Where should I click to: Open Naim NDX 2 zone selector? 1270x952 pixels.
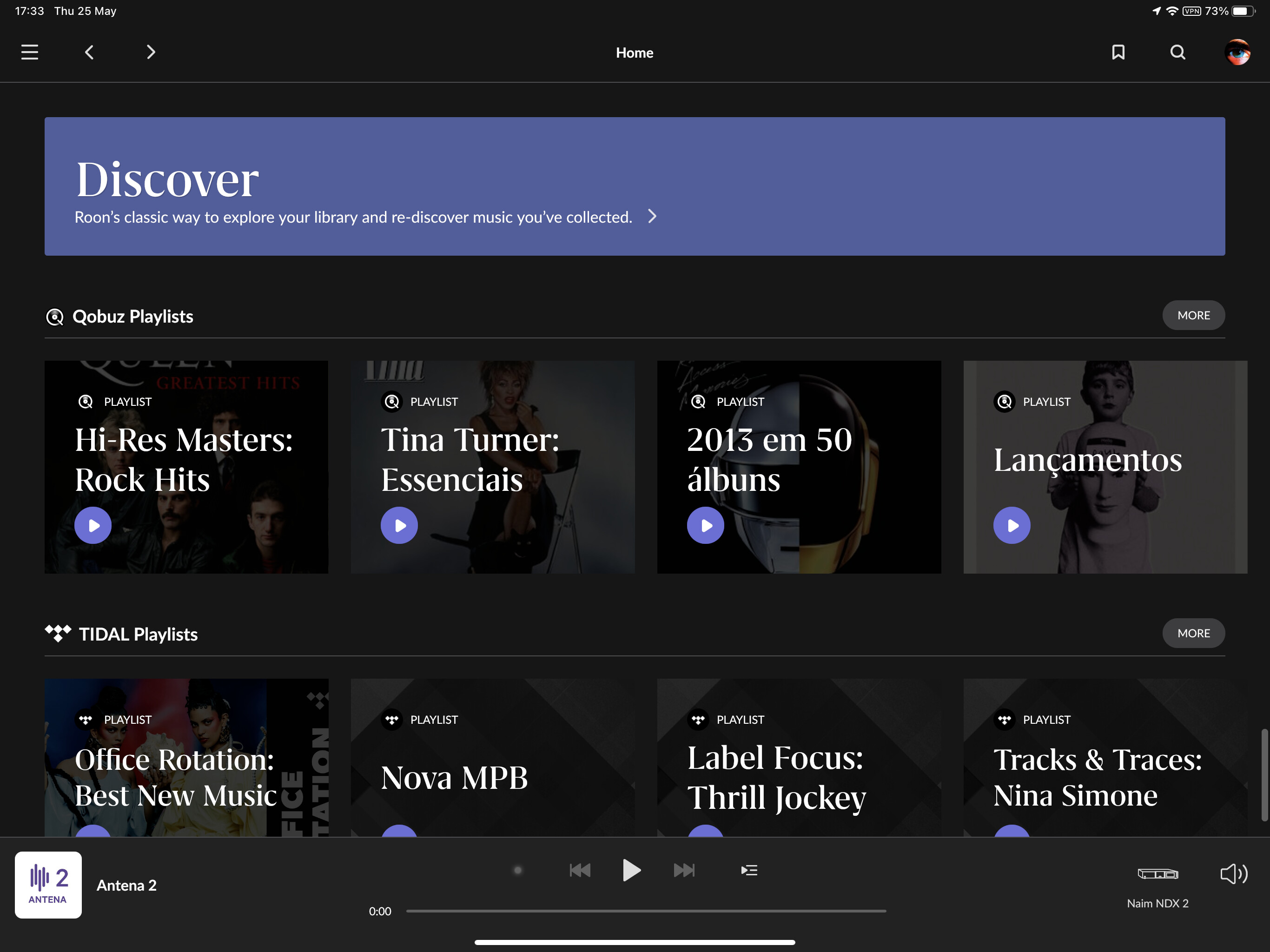point(1158,874)
